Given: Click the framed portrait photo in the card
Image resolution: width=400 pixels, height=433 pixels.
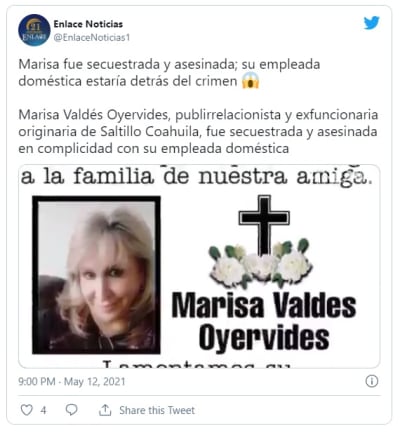Looking at the screenshot, I should point(96,275).
